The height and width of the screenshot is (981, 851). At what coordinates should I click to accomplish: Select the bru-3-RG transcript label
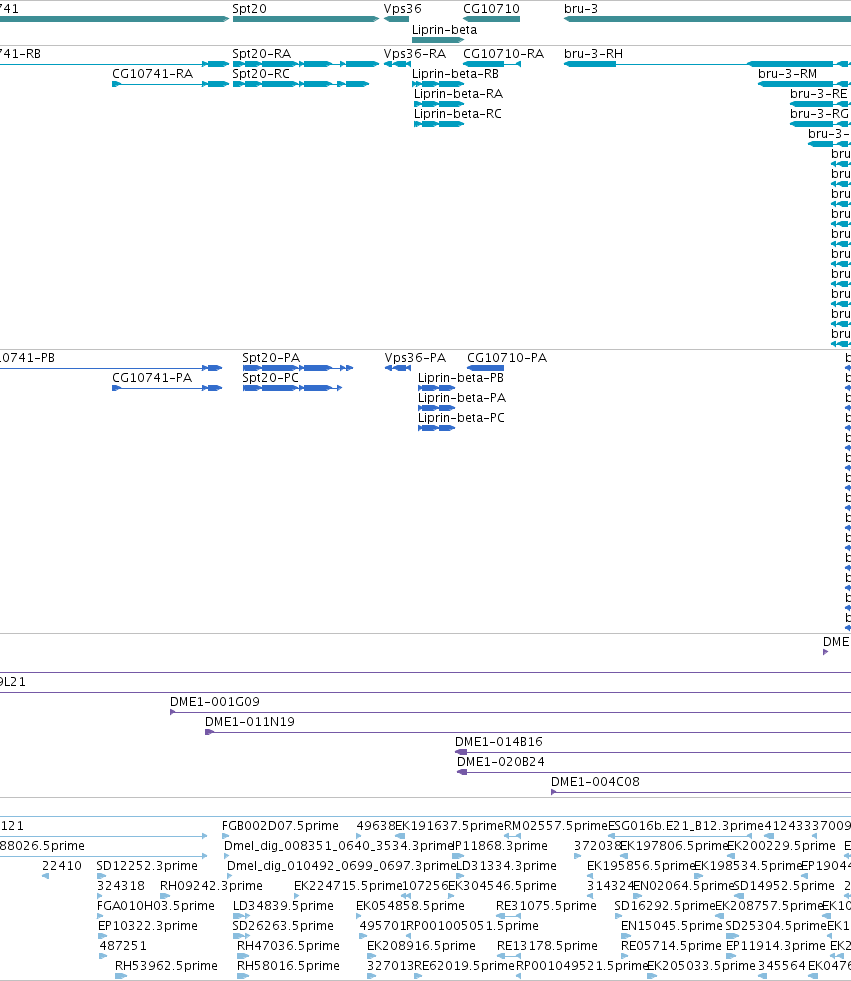[819, 114]
